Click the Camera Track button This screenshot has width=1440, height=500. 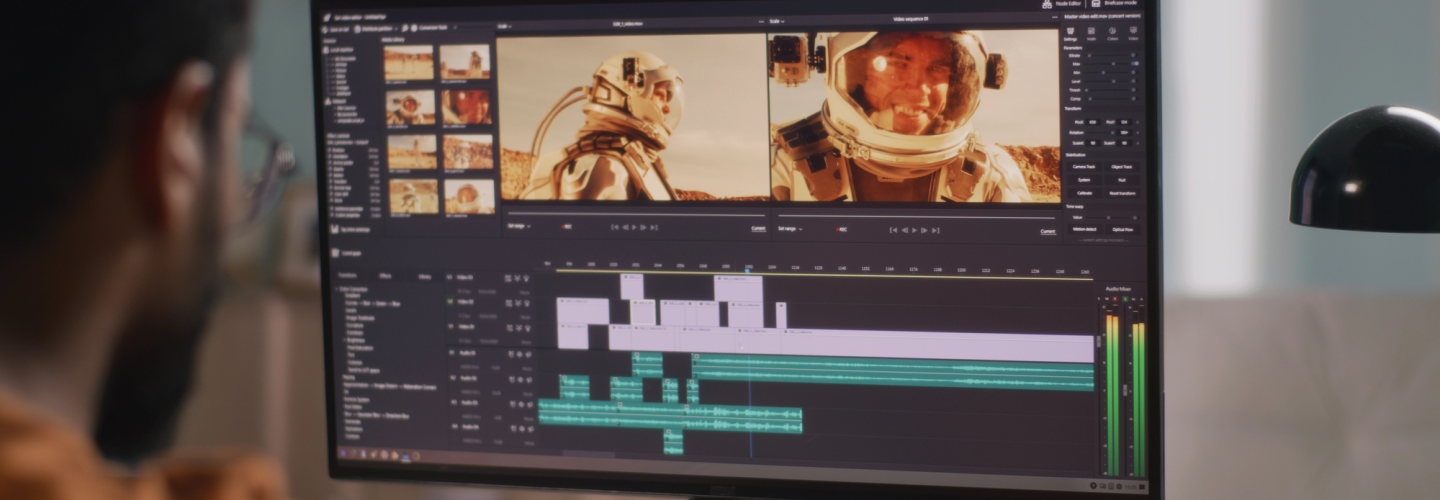(x=1085, y=166)
